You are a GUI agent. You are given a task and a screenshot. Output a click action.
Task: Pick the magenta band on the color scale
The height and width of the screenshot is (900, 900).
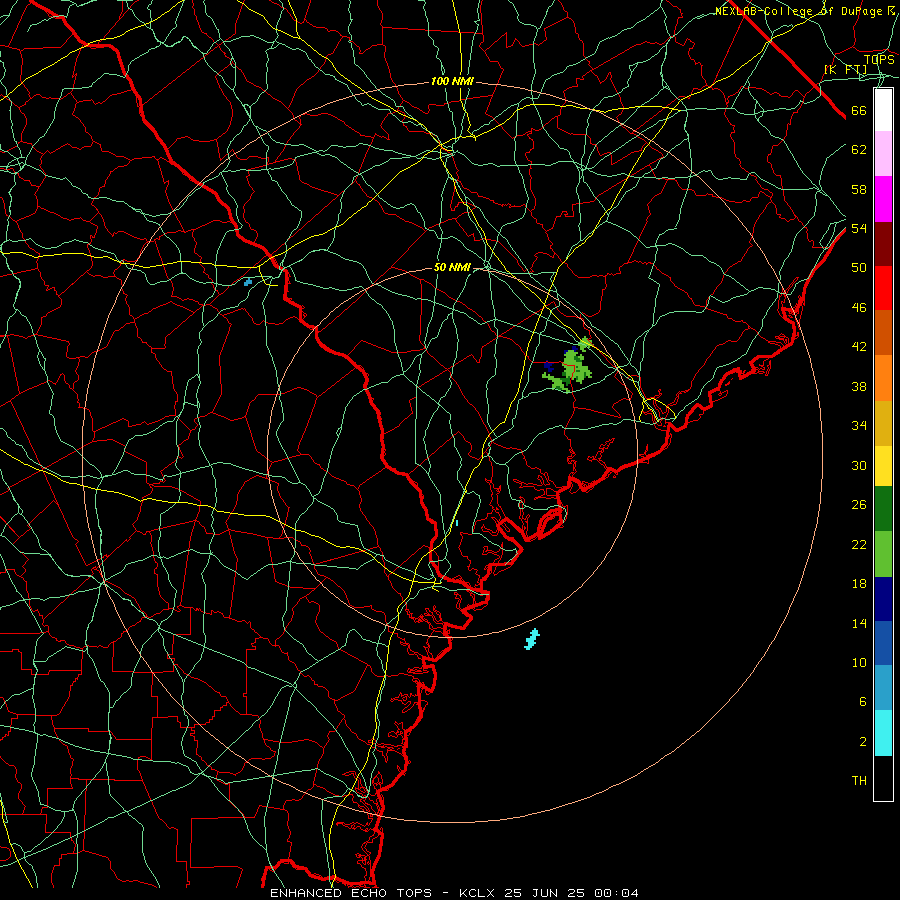(883, 199)
